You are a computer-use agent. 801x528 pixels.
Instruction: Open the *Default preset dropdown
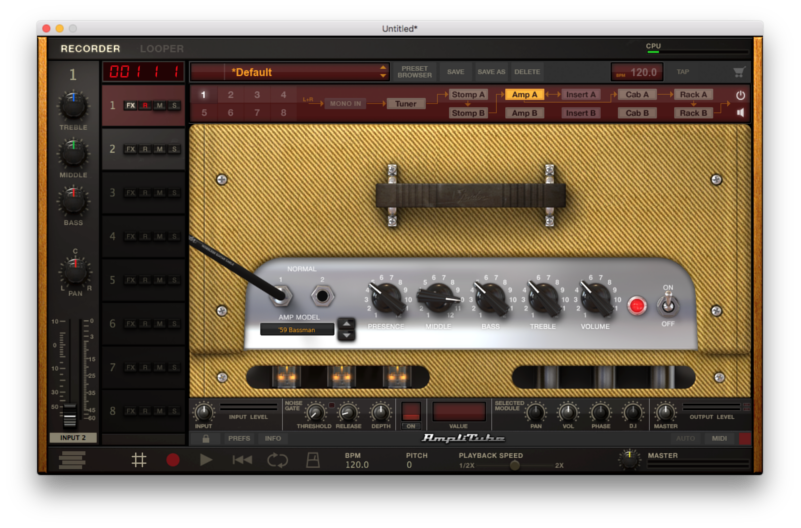(x=290, y=72)
